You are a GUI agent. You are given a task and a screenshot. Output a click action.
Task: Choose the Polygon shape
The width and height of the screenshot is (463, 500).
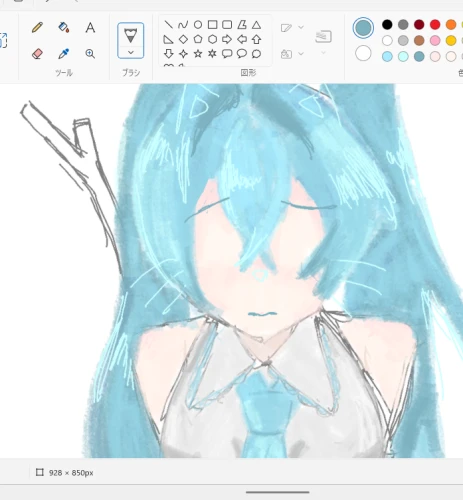[242, 25]
